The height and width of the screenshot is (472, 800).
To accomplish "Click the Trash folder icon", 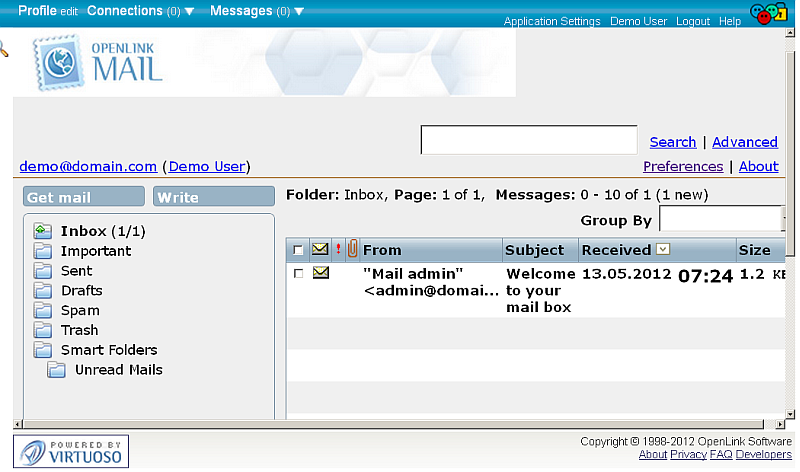I will point(43,331).
